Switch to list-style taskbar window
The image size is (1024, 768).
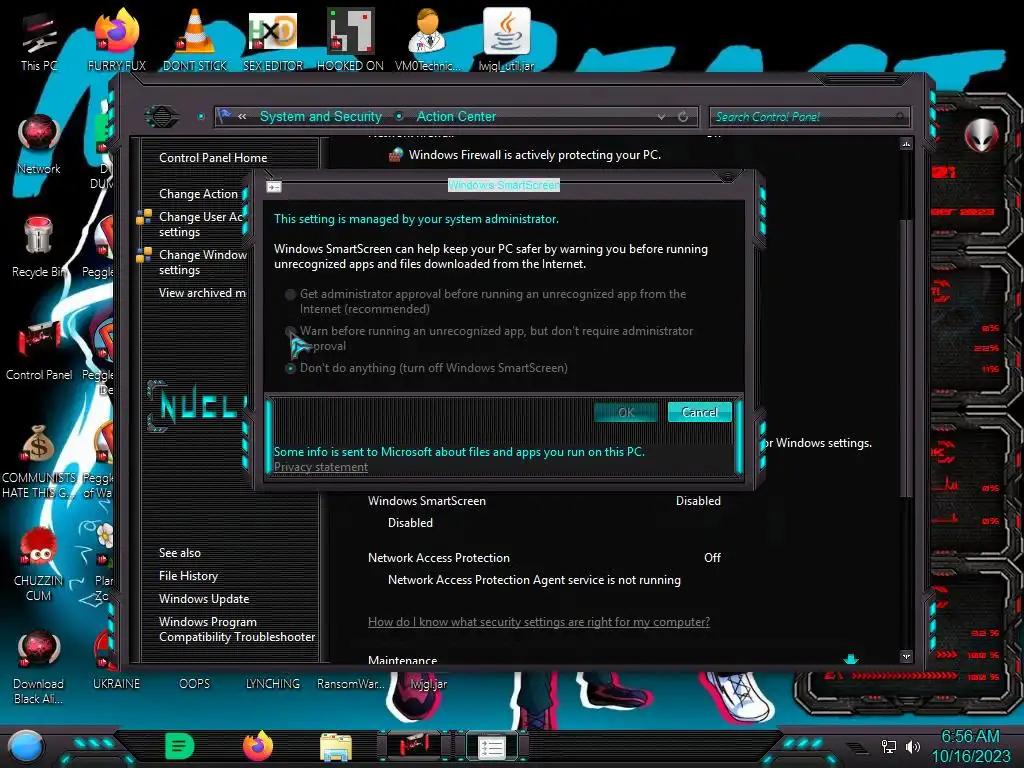pyautogui.click(x=491, y=747)
